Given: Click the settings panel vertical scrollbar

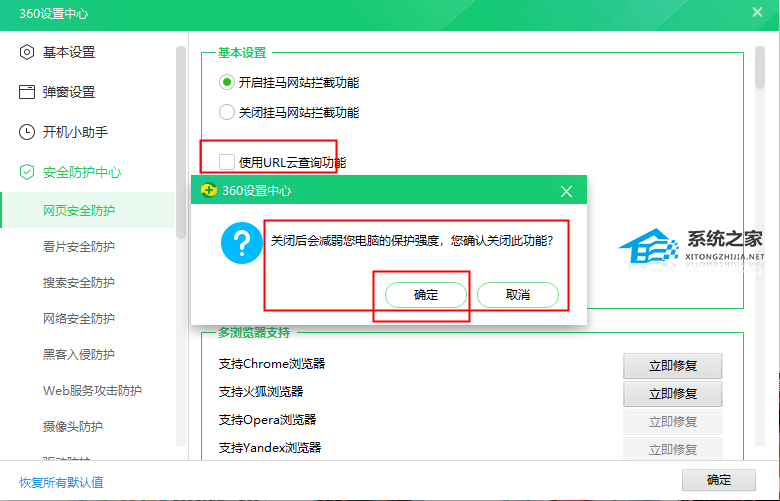Looking at the screenshot, I should click(x=759, y=68).
